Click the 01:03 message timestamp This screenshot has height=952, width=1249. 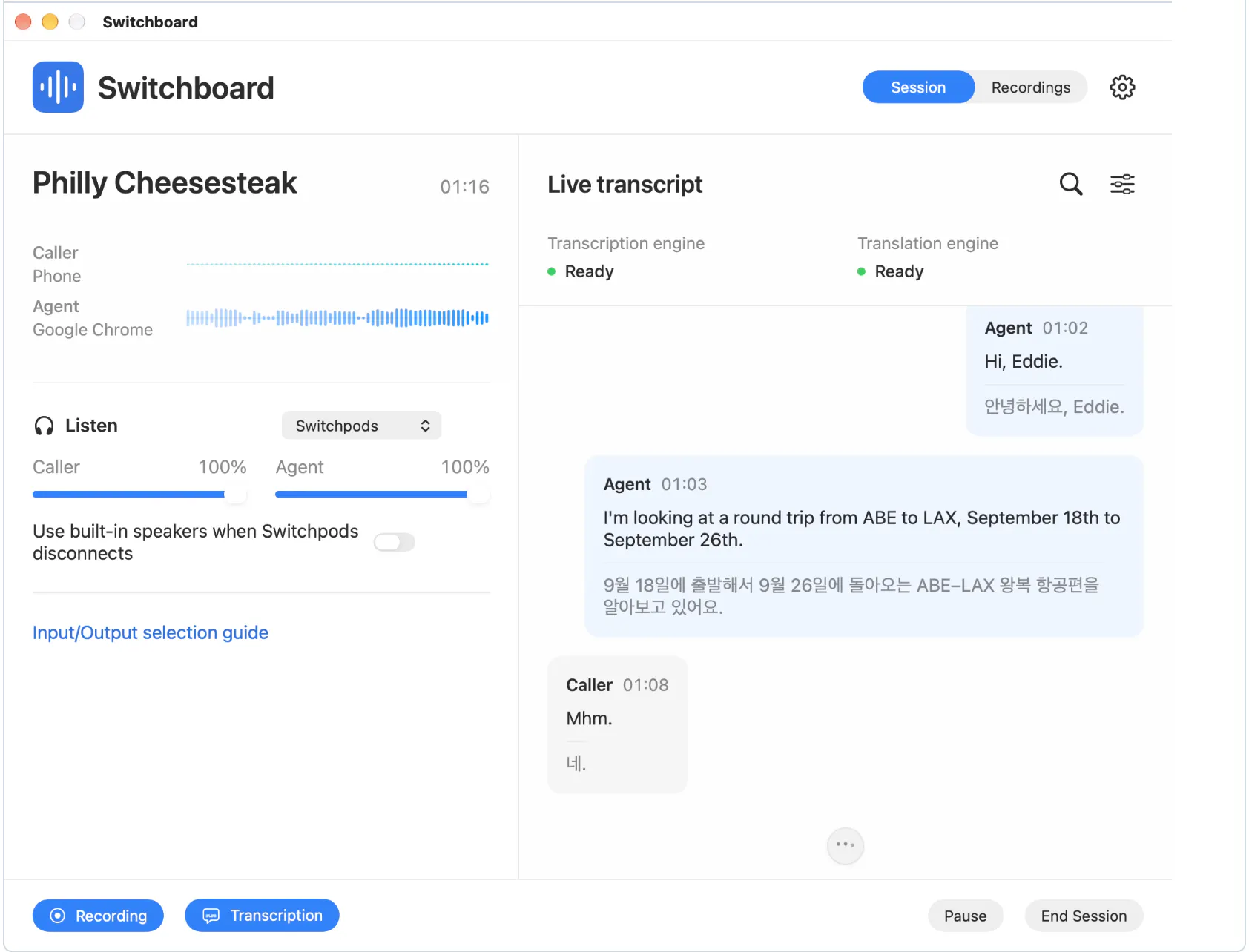684,484
